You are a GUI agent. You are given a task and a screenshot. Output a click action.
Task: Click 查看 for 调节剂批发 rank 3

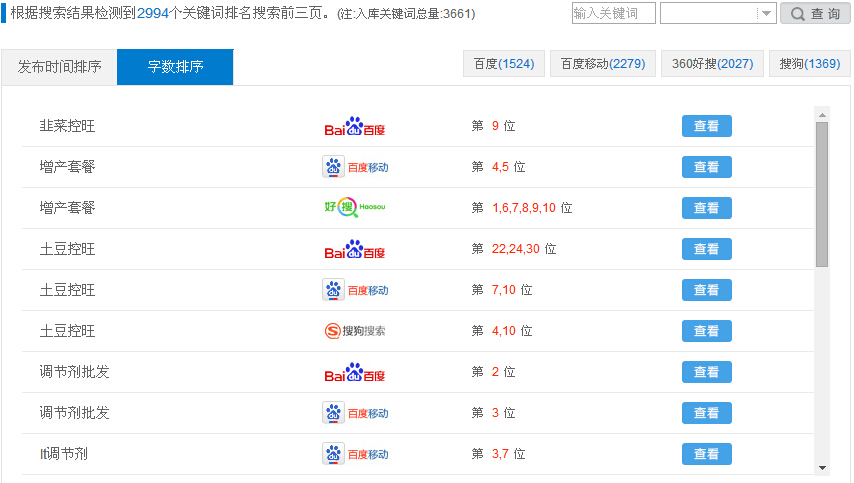706,413
